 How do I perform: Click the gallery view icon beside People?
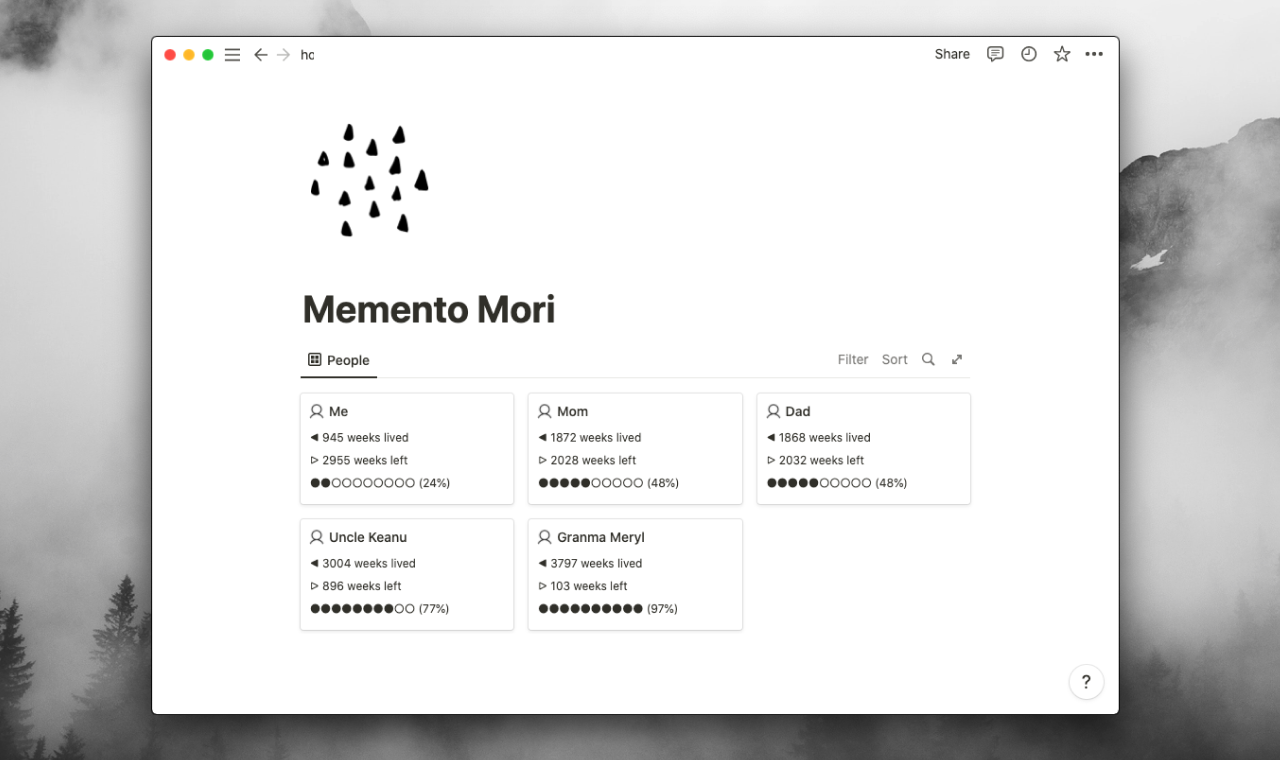[313, 359]
